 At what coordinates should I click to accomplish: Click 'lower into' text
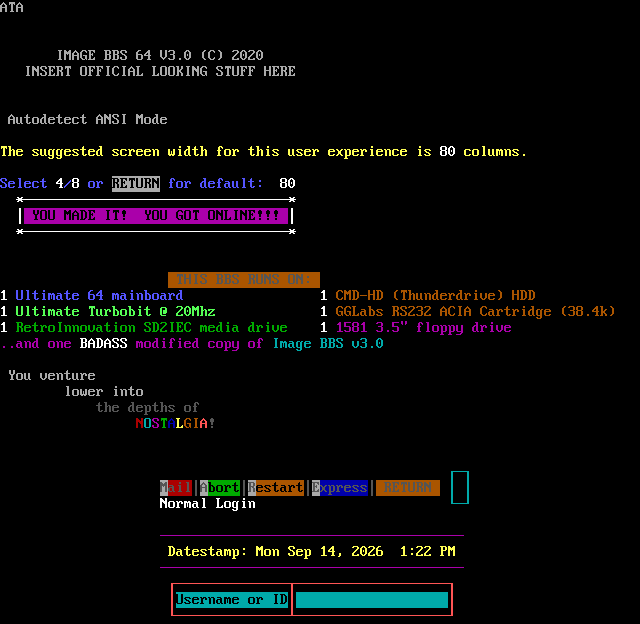(104, 392)
